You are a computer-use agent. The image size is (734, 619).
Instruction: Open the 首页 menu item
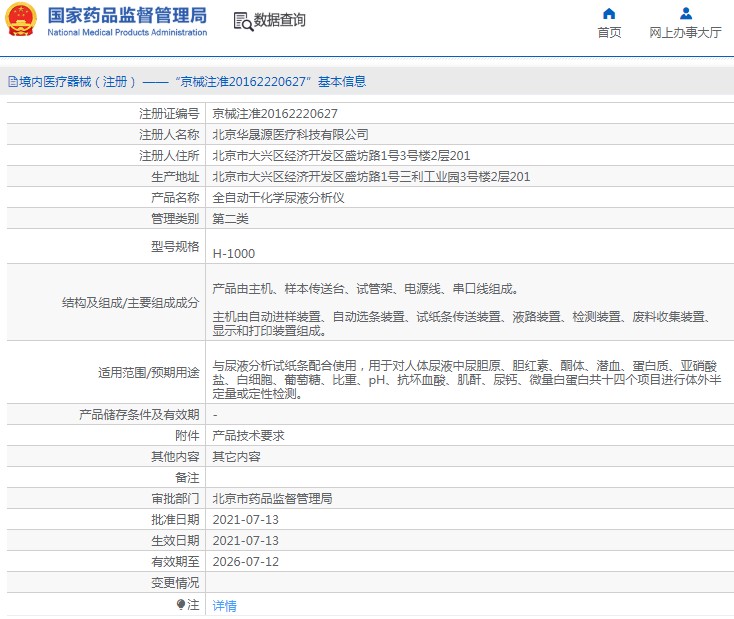point(609,33)
